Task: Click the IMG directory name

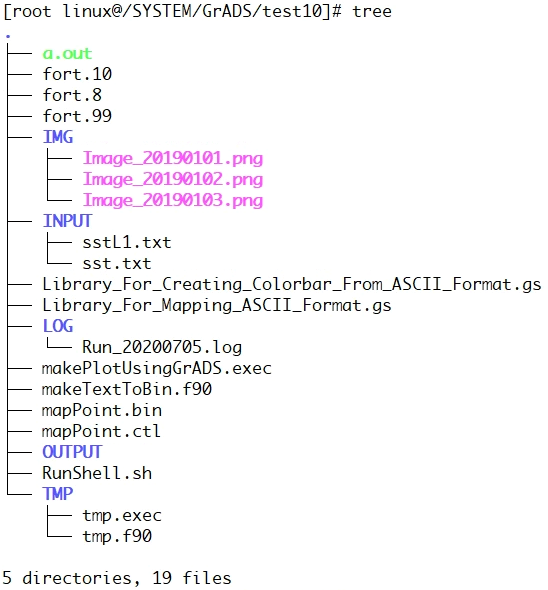Action: tap(58, 137)
